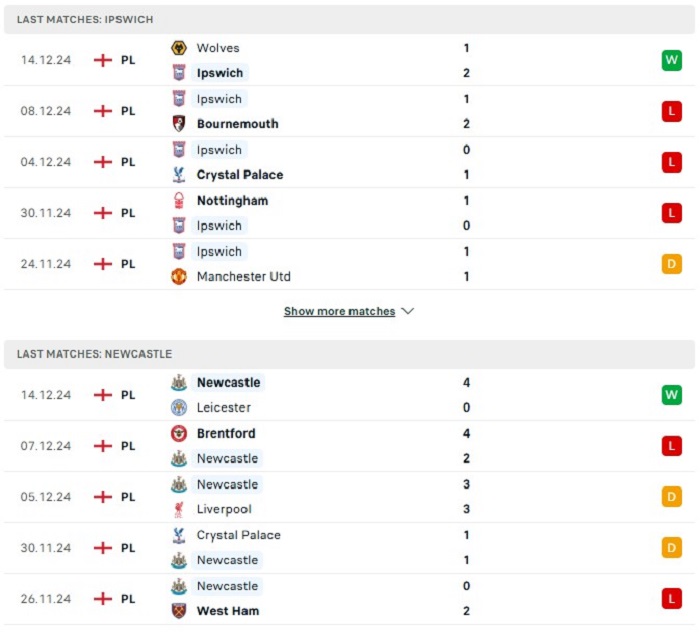Click the Crystal Palace crest in Ipswich matches
Screen dimensions: 700x633
pos(179,175)
